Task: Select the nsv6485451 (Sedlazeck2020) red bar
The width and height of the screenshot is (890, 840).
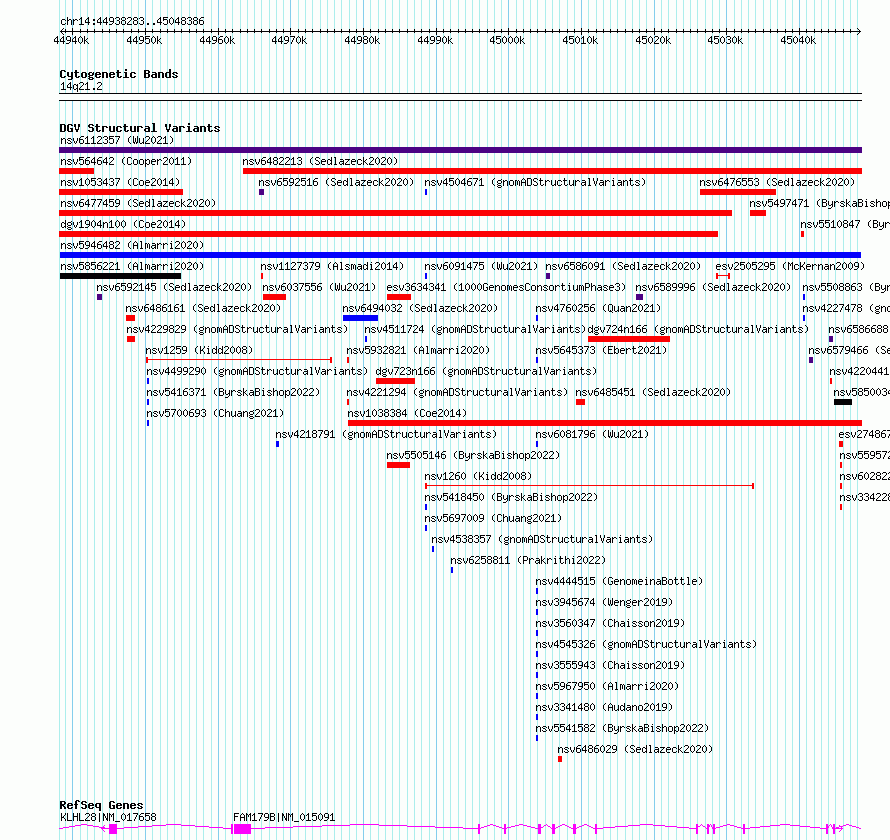Action: (x=580, y=402)
